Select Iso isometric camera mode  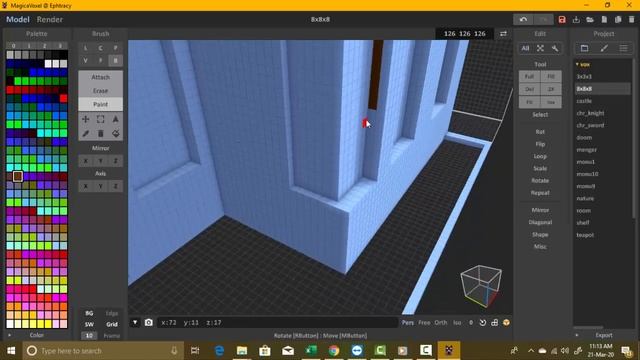tap(457, 322)
